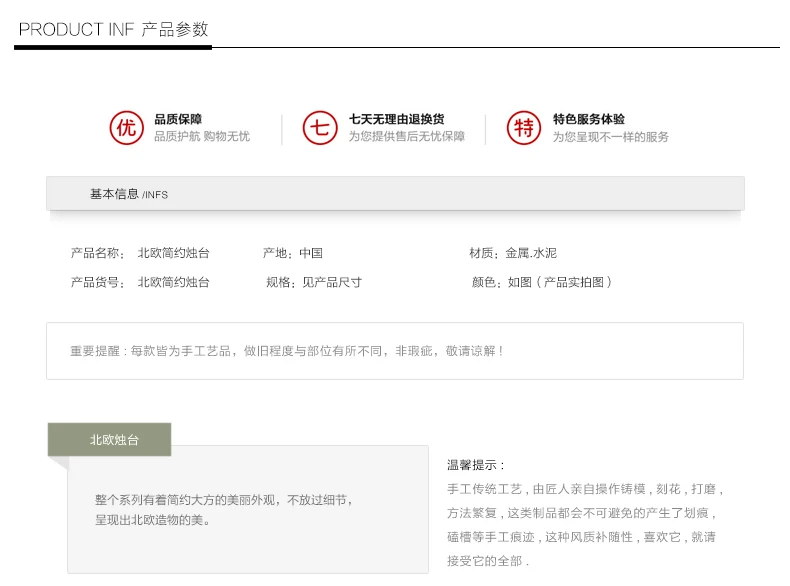This screenshot has height=586, width=790.
Task: Click the 整个系列有着简约大方 description line
Action: (x=224, y=500)
